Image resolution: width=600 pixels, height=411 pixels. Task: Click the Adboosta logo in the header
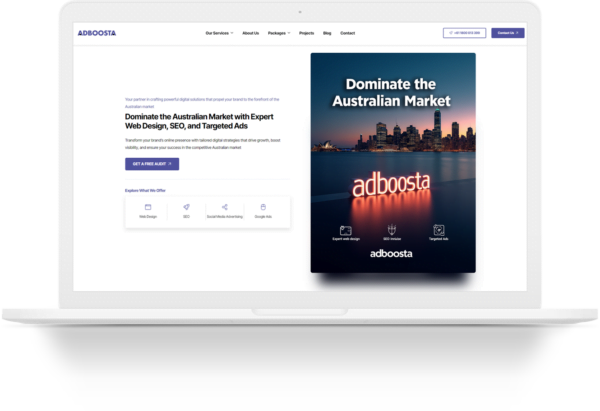coord(97,33)
